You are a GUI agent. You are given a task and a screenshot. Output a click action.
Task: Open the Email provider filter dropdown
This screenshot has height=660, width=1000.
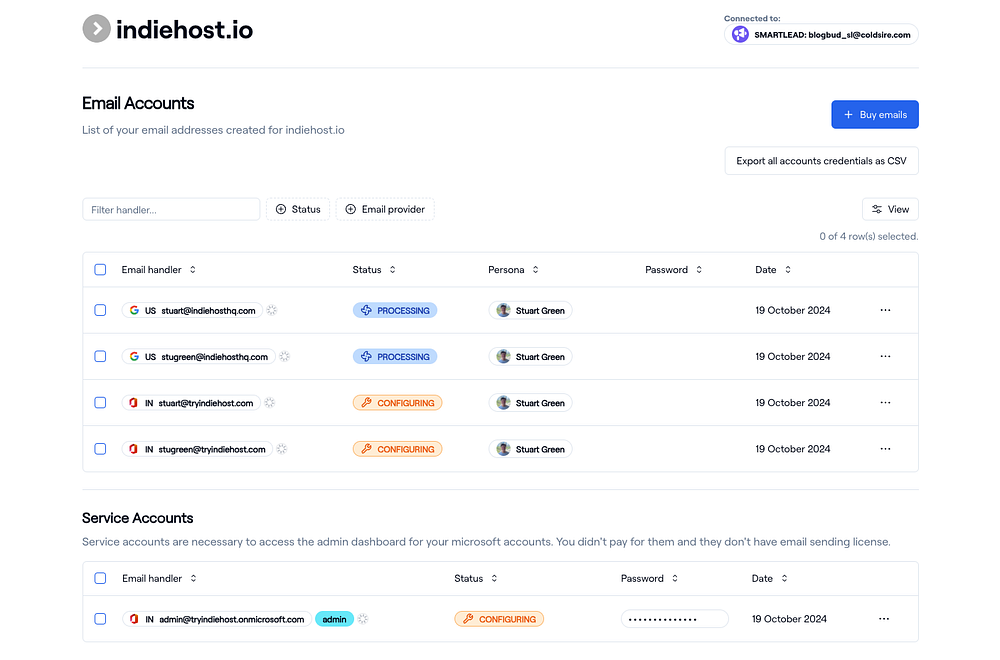tap(385, 209)
